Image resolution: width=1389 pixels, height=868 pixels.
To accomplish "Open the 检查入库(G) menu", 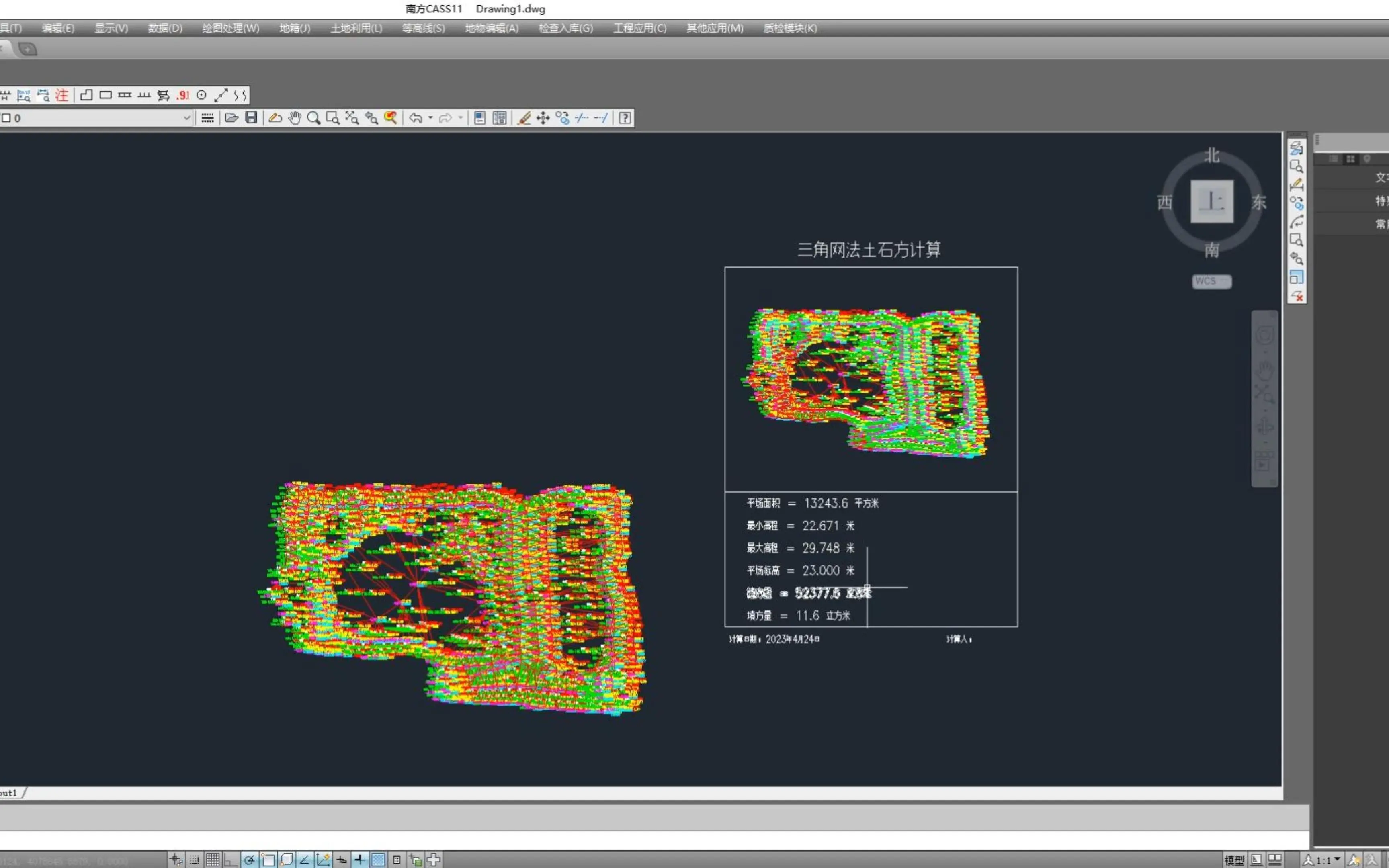I will (x=566, y=28).
